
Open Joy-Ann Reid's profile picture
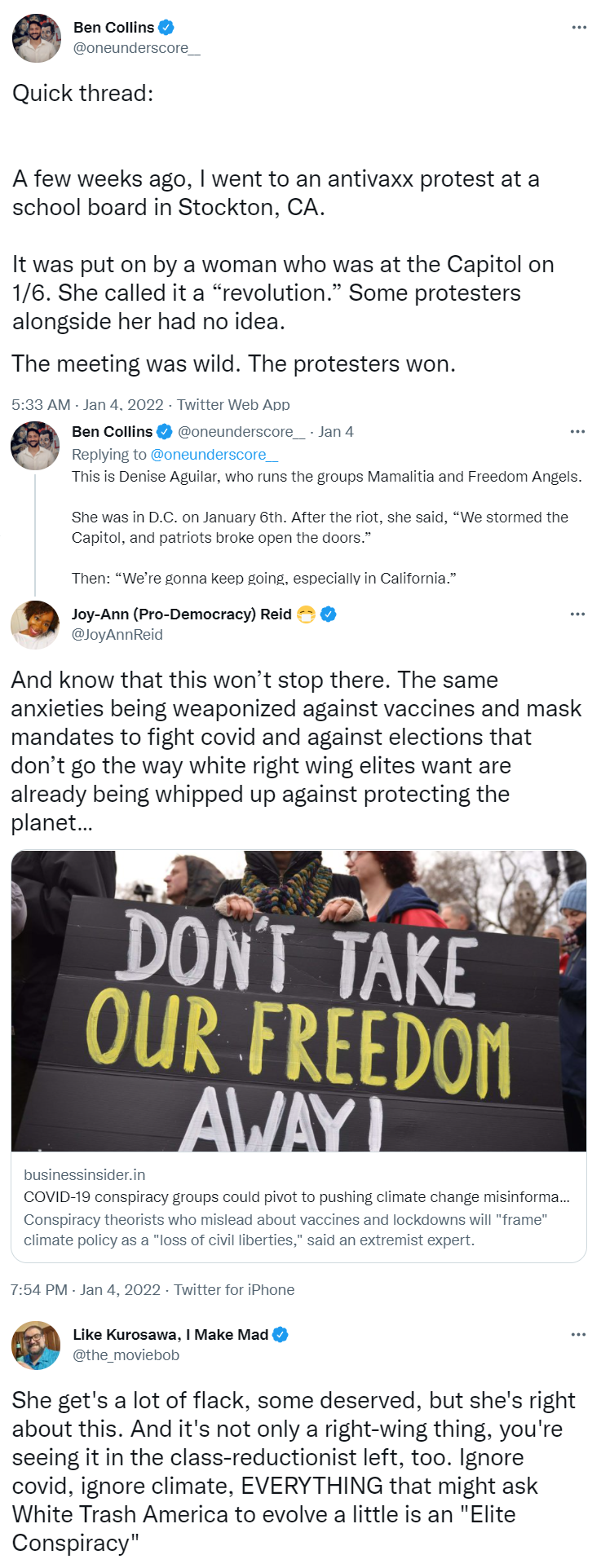tap(35, 625)
